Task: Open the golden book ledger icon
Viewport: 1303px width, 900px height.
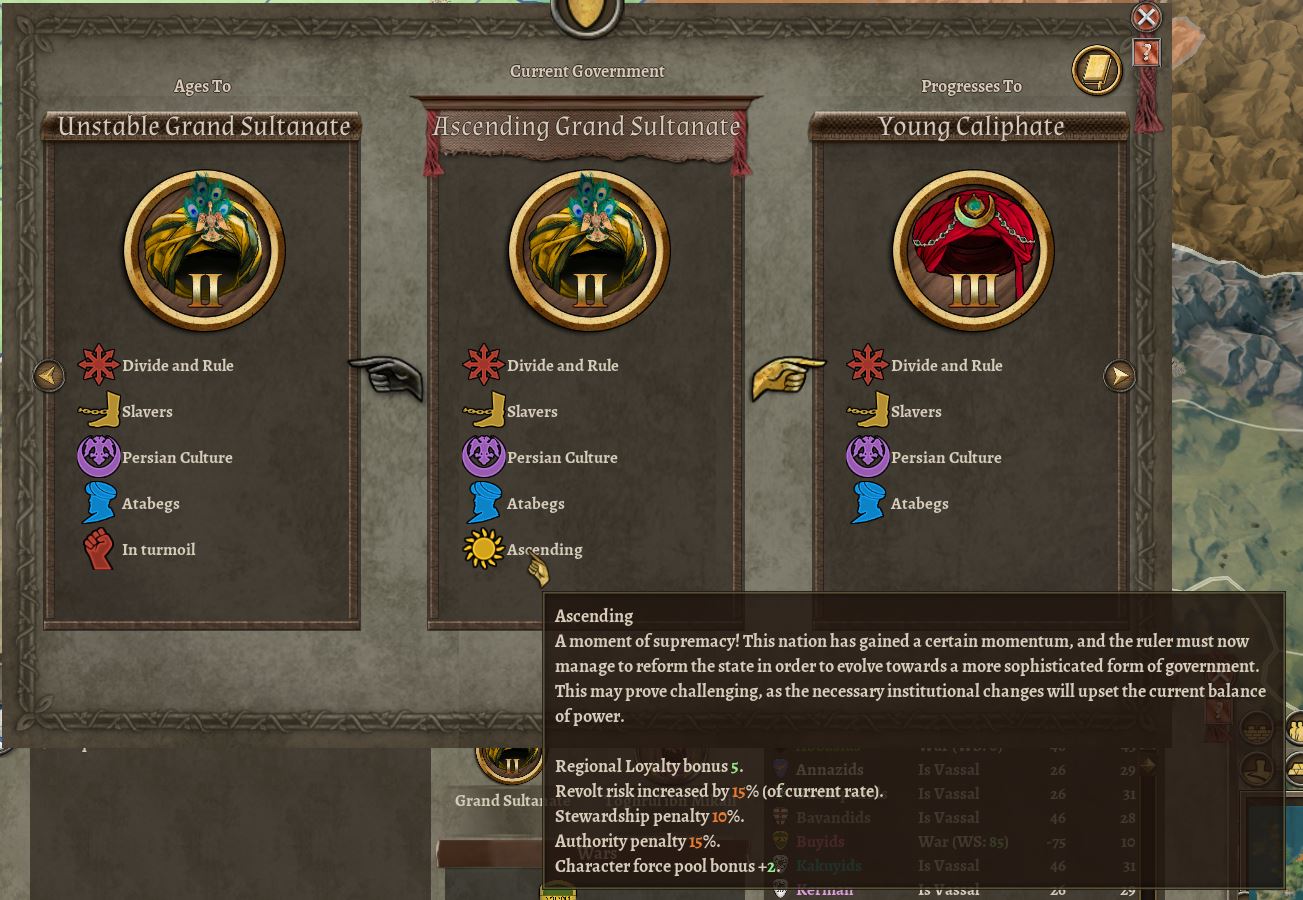Action: [1097, 70]
